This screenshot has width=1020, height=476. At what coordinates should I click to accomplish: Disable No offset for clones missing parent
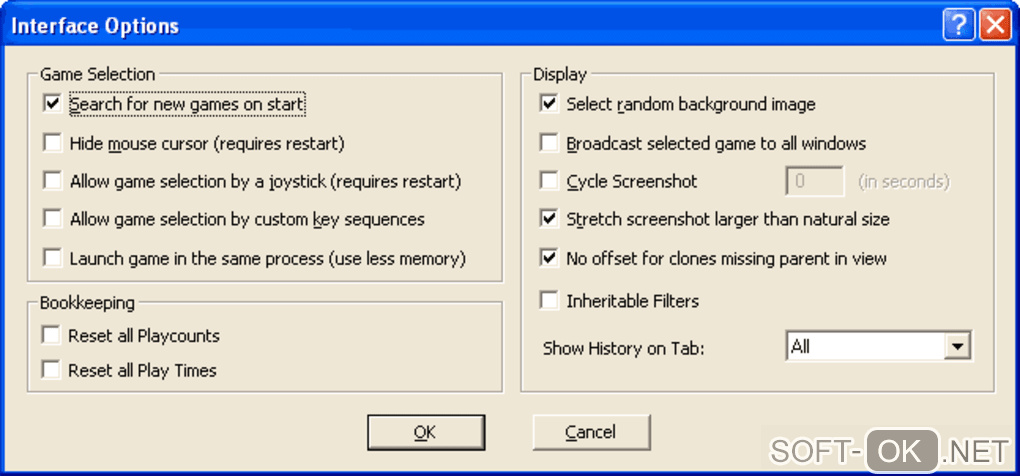(549, 258)
